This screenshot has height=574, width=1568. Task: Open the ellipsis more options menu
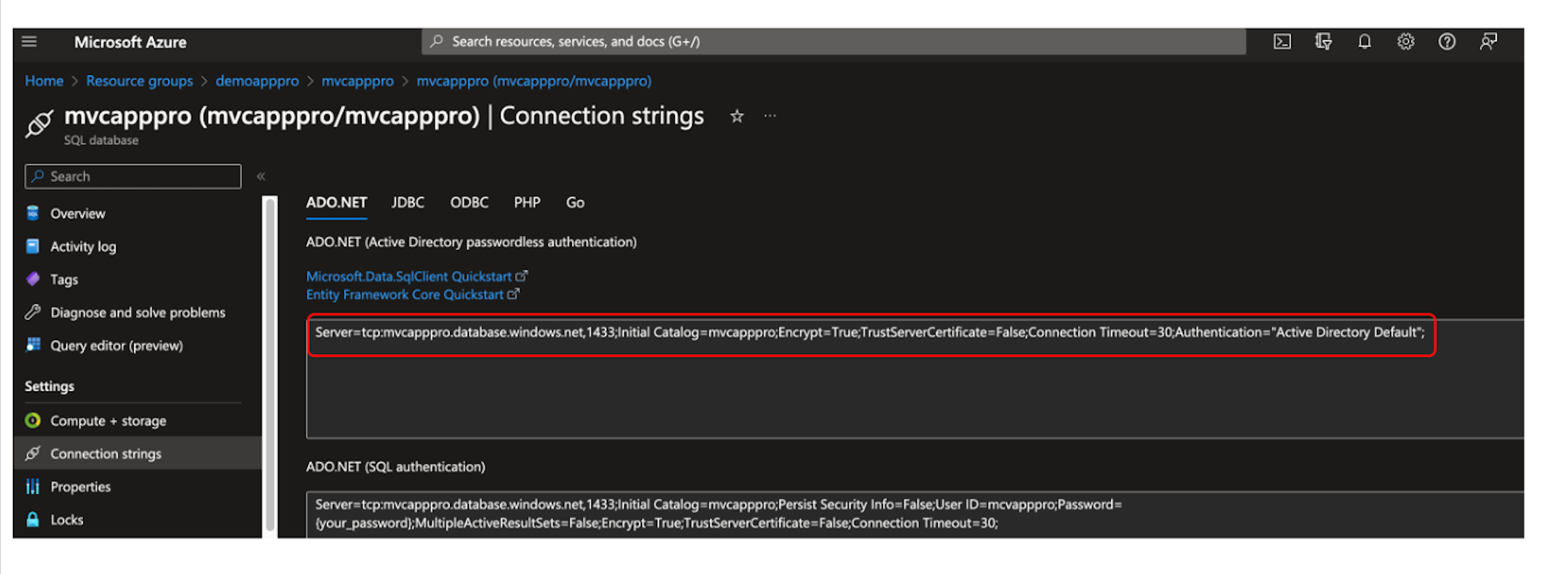click(x=770, y=116)
